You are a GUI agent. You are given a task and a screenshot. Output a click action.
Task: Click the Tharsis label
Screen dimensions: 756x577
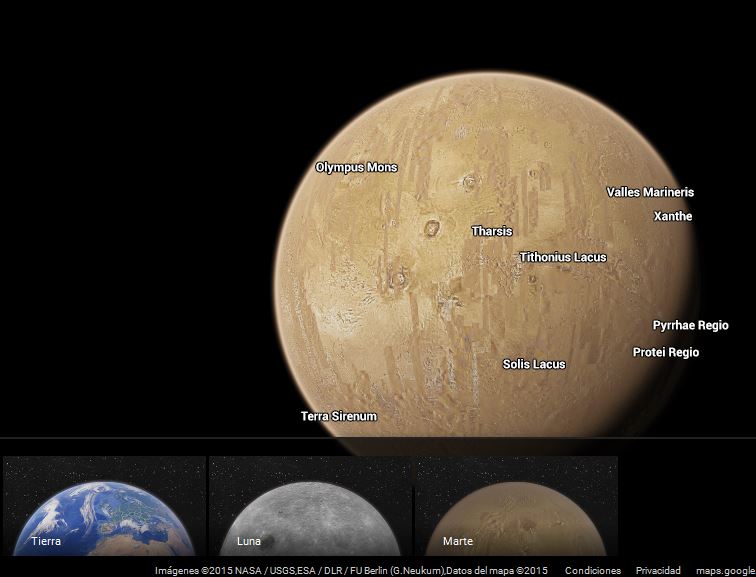click(492, 231)
